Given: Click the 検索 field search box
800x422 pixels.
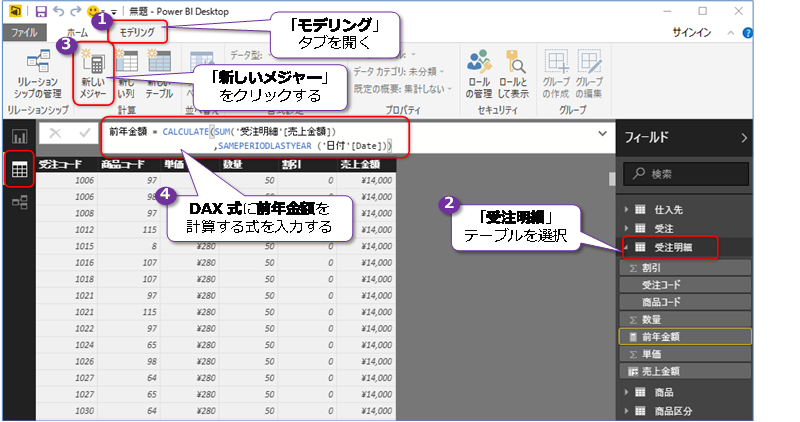Looking at the screenshot, I should [x=686, y=174].
